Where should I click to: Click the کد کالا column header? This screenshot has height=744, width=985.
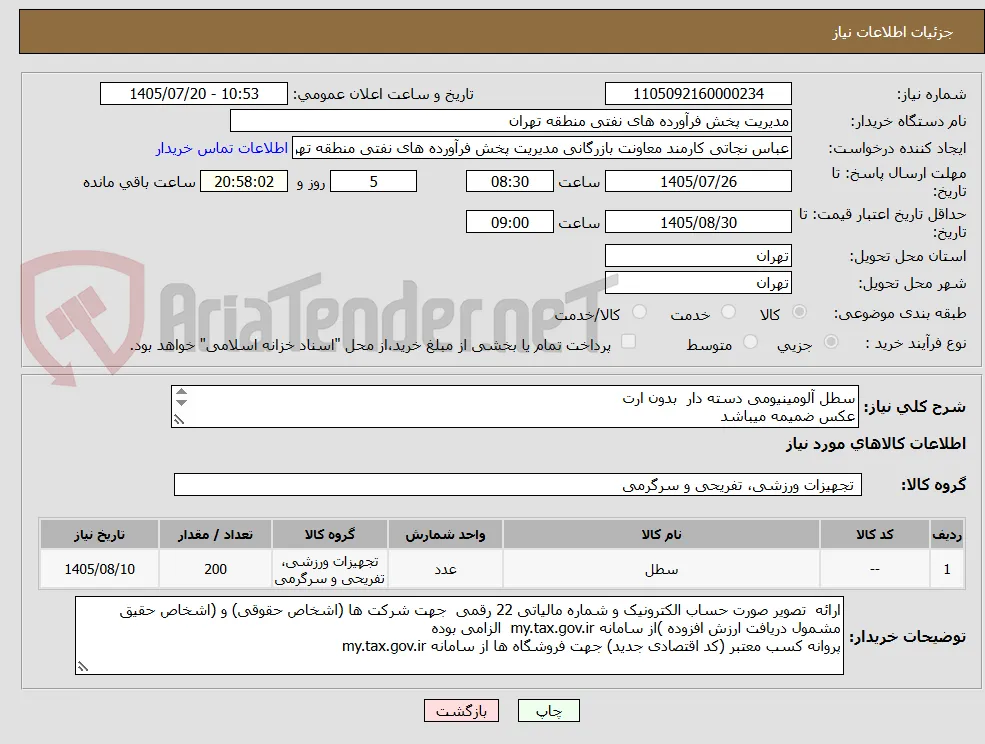point(874,535)
